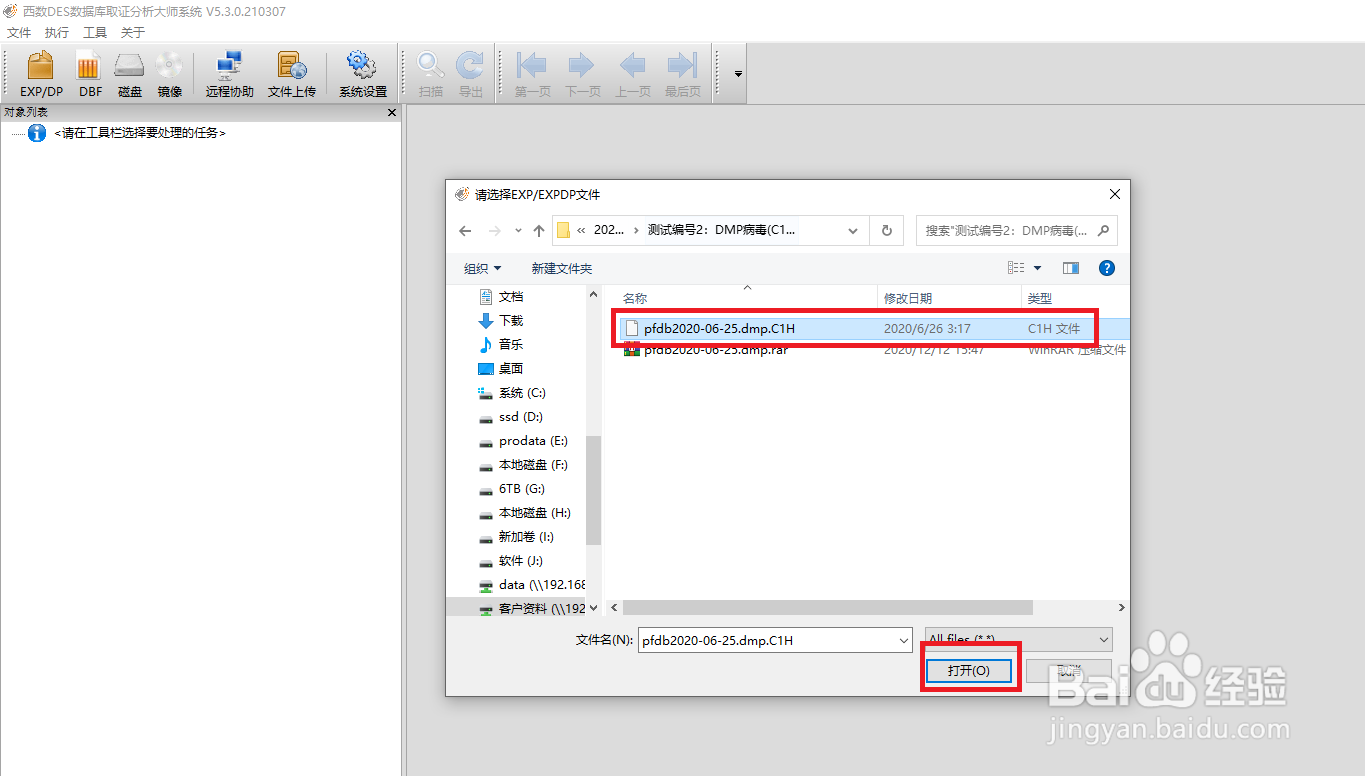The width and height of the screenshot is (1365, 776).
Task: Open the 文件 menu
Action: point(19,33)
